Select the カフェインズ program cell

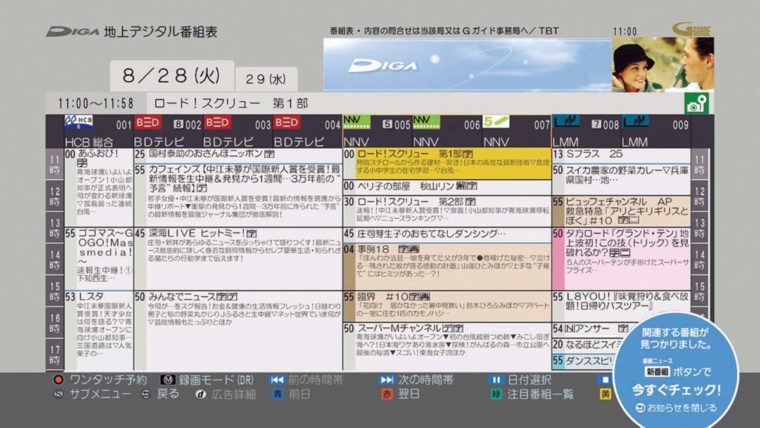[x=238, y=195]
